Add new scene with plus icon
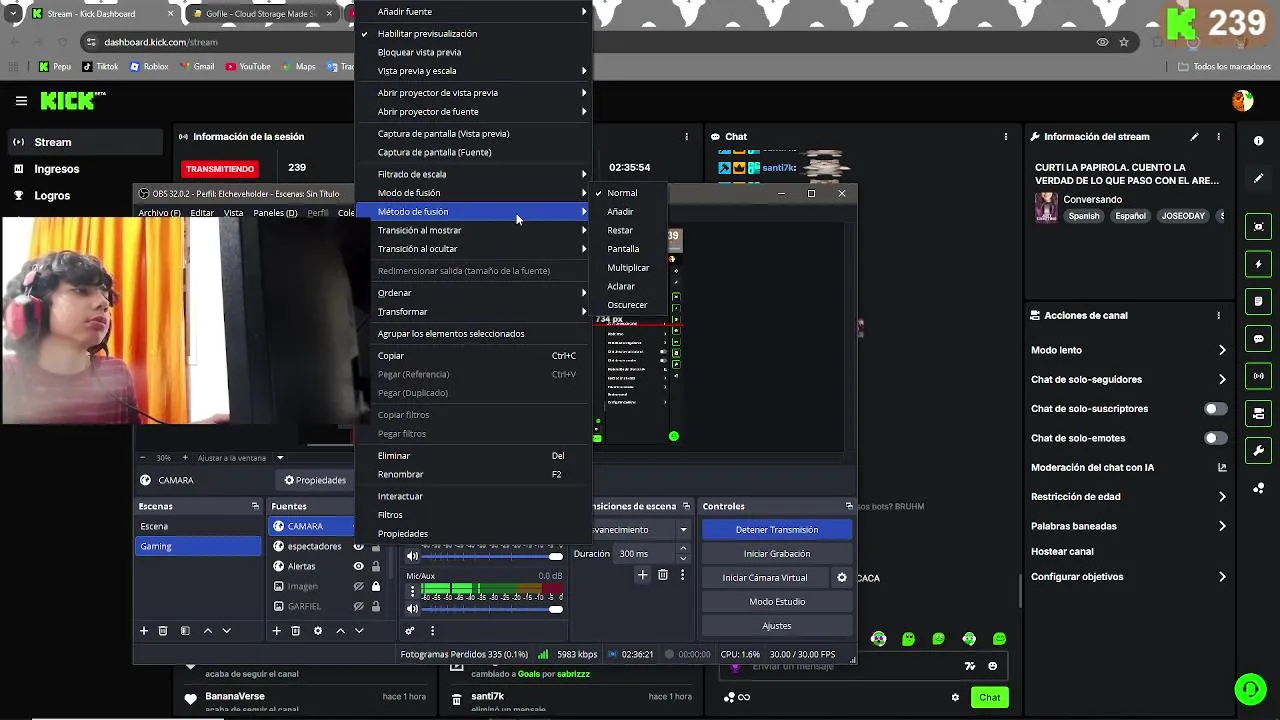The width and height of the screenshot is (1280, 720). pos(144,631)
